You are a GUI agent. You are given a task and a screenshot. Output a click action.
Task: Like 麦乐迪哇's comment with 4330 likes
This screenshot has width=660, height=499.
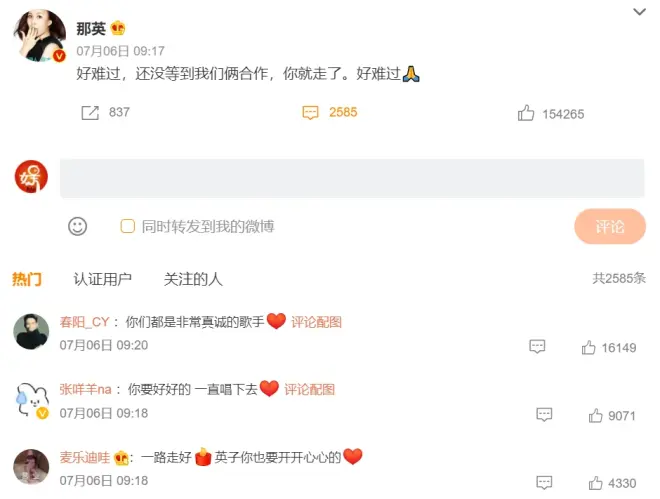(x=595, y=483)
